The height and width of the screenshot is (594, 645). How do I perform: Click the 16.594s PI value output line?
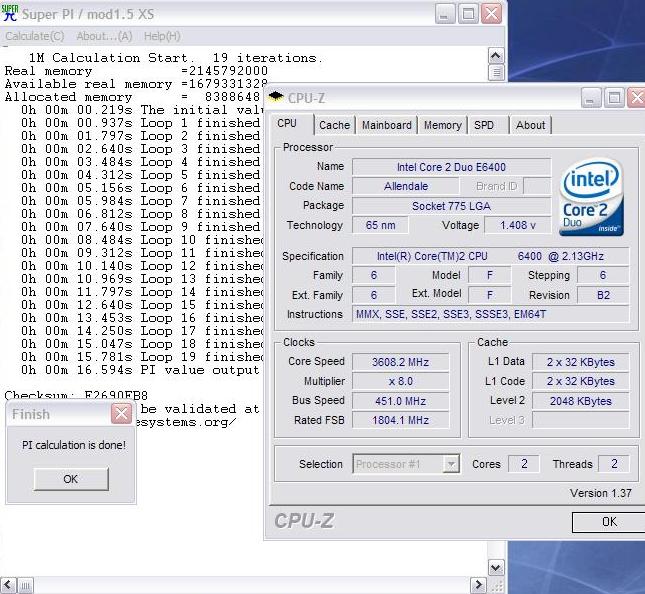[x=140, y=370]
